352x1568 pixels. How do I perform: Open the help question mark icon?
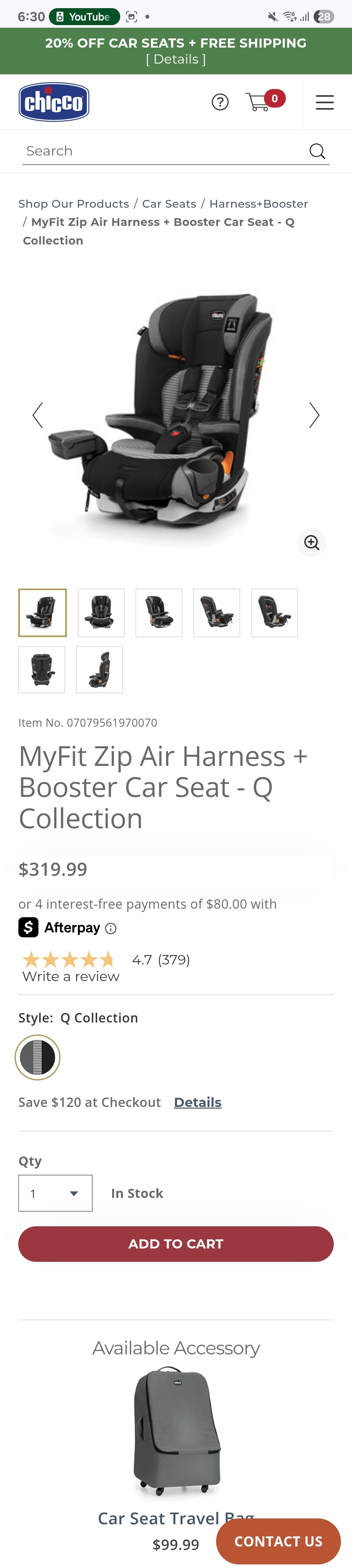click(220, 102)
